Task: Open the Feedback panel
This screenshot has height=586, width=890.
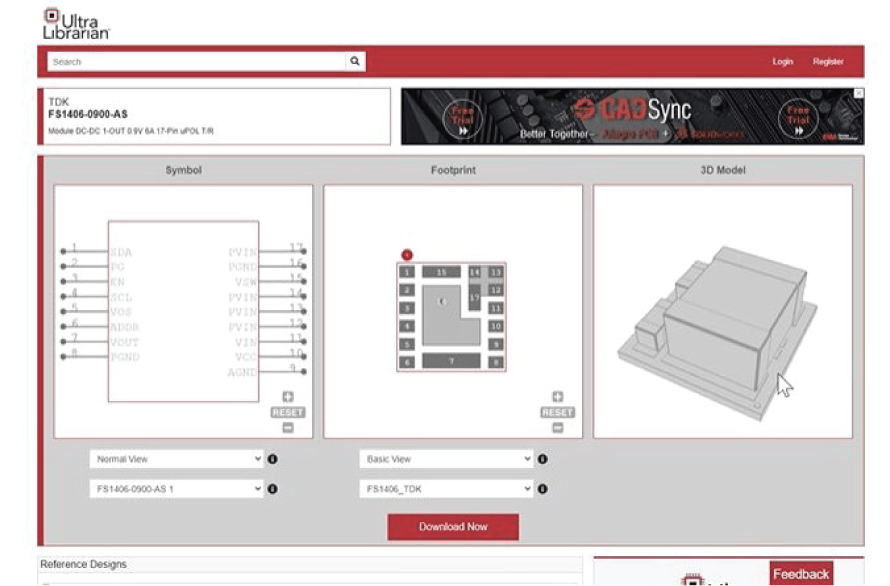Action: (x=803, y=574)
